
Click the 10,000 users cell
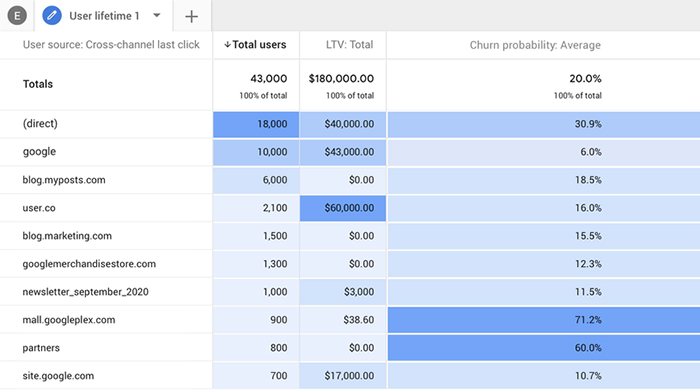(256, 152)
